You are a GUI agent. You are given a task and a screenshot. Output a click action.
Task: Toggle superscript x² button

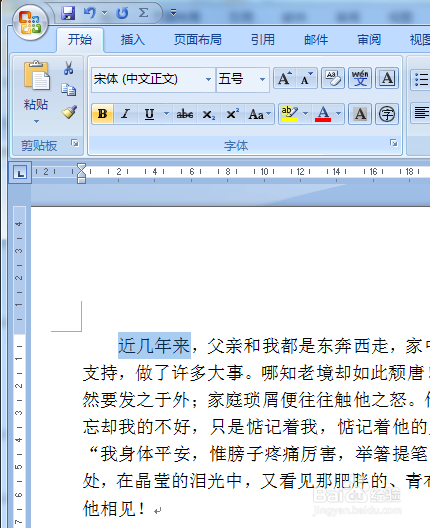[233, 114]
